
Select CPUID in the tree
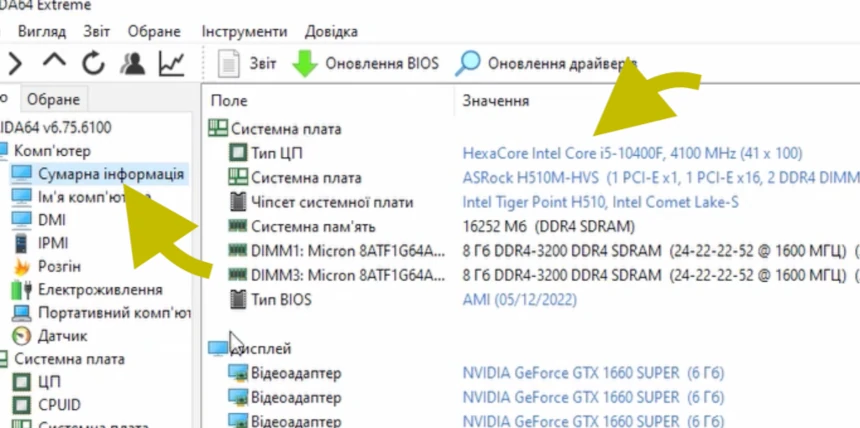click(59, 405)
